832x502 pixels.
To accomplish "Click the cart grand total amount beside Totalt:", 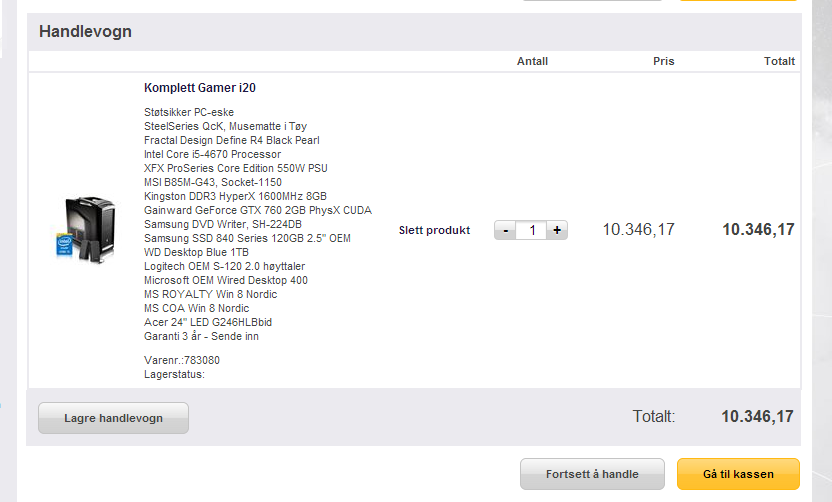I will (x=757, y=417).
